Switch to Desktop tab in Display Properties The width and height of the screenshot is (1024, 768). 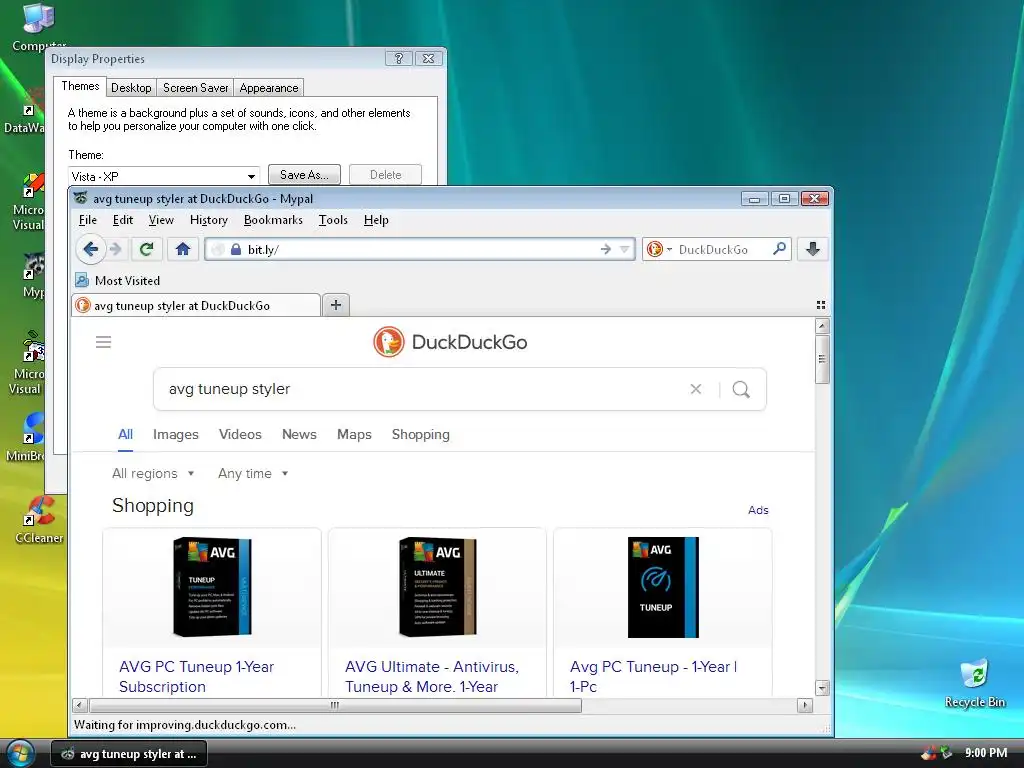(131, 88)
